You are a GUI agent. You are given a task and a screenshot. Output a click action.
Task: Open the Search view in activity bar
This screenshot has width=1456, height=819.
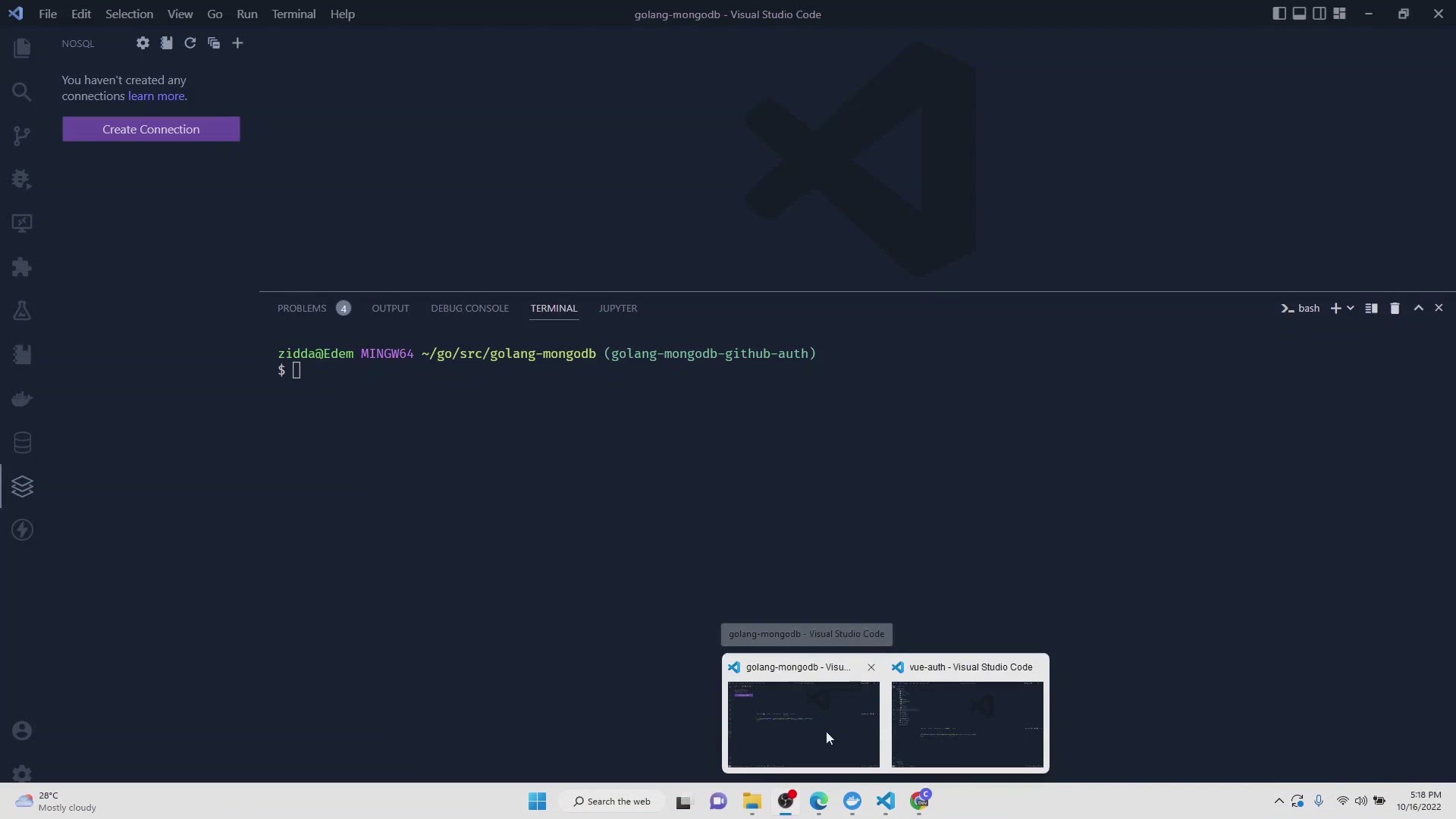tap(22, 92)
